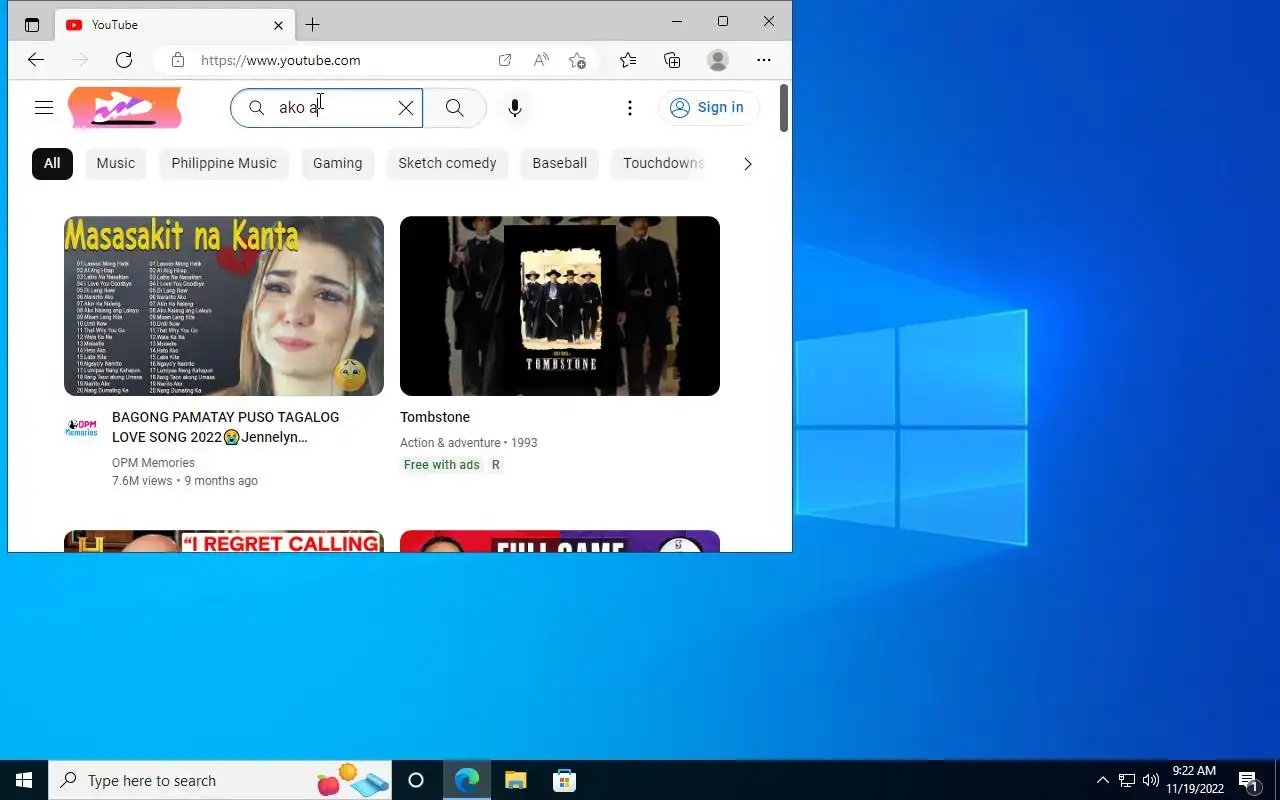The image size is (1280, 800).
Task: Open the volume speaker tray icon
Action: point(1151,780)
